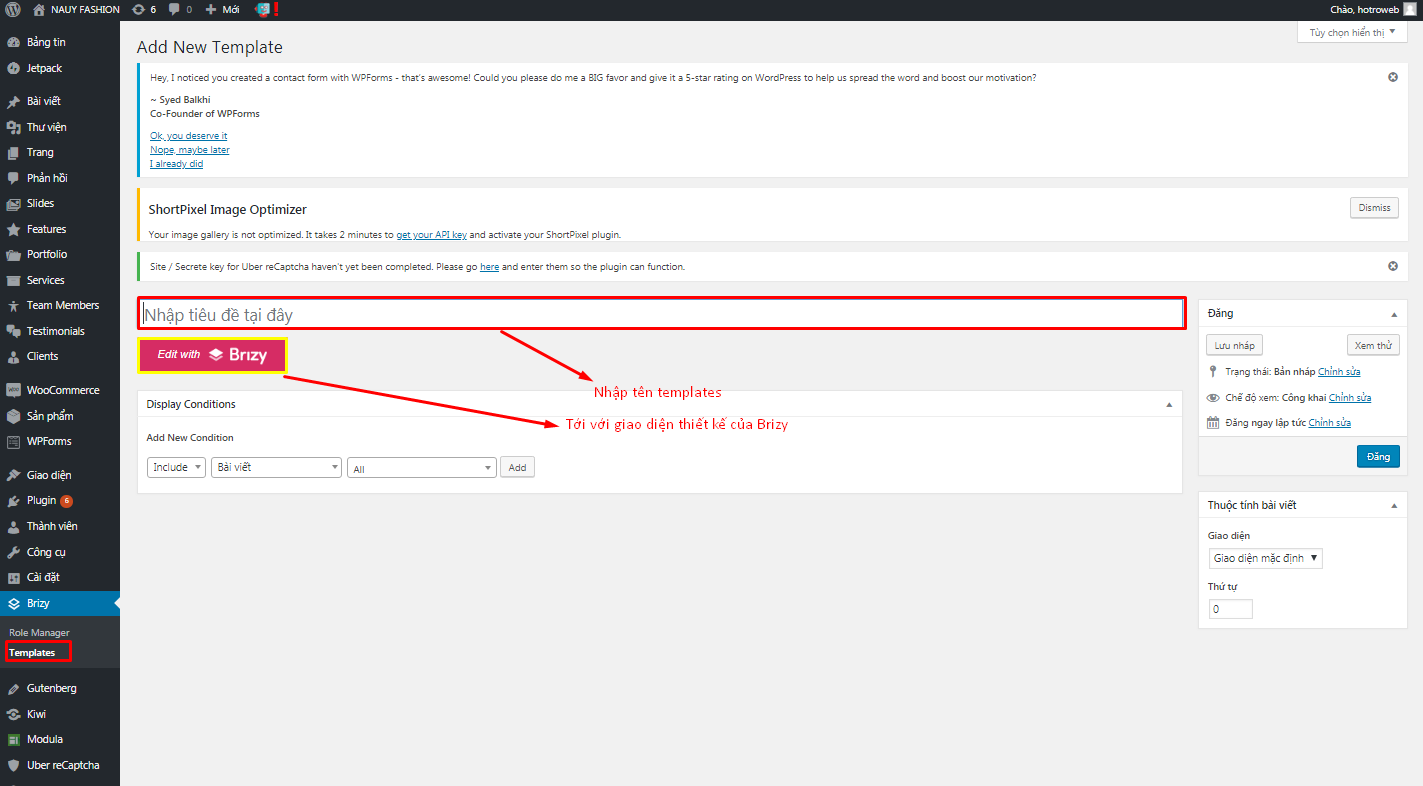Image resolution: width=1423 pixels, height=786 pixels.
Task: Click the template title input field
Action: click(x=661, y=314)
